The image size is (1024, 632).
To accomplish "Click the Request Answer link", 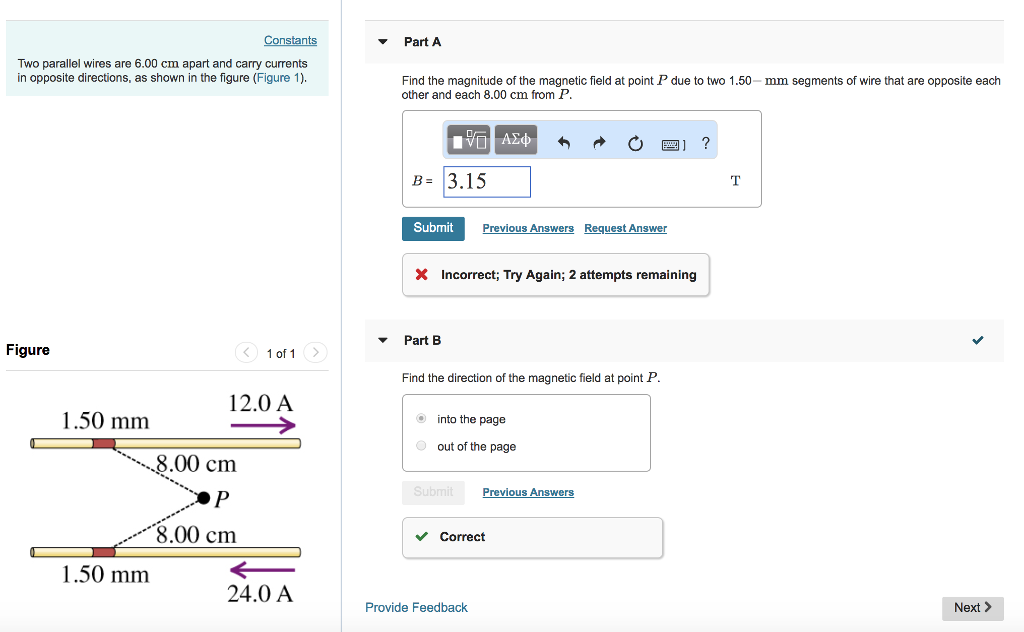I will [625, 228].
